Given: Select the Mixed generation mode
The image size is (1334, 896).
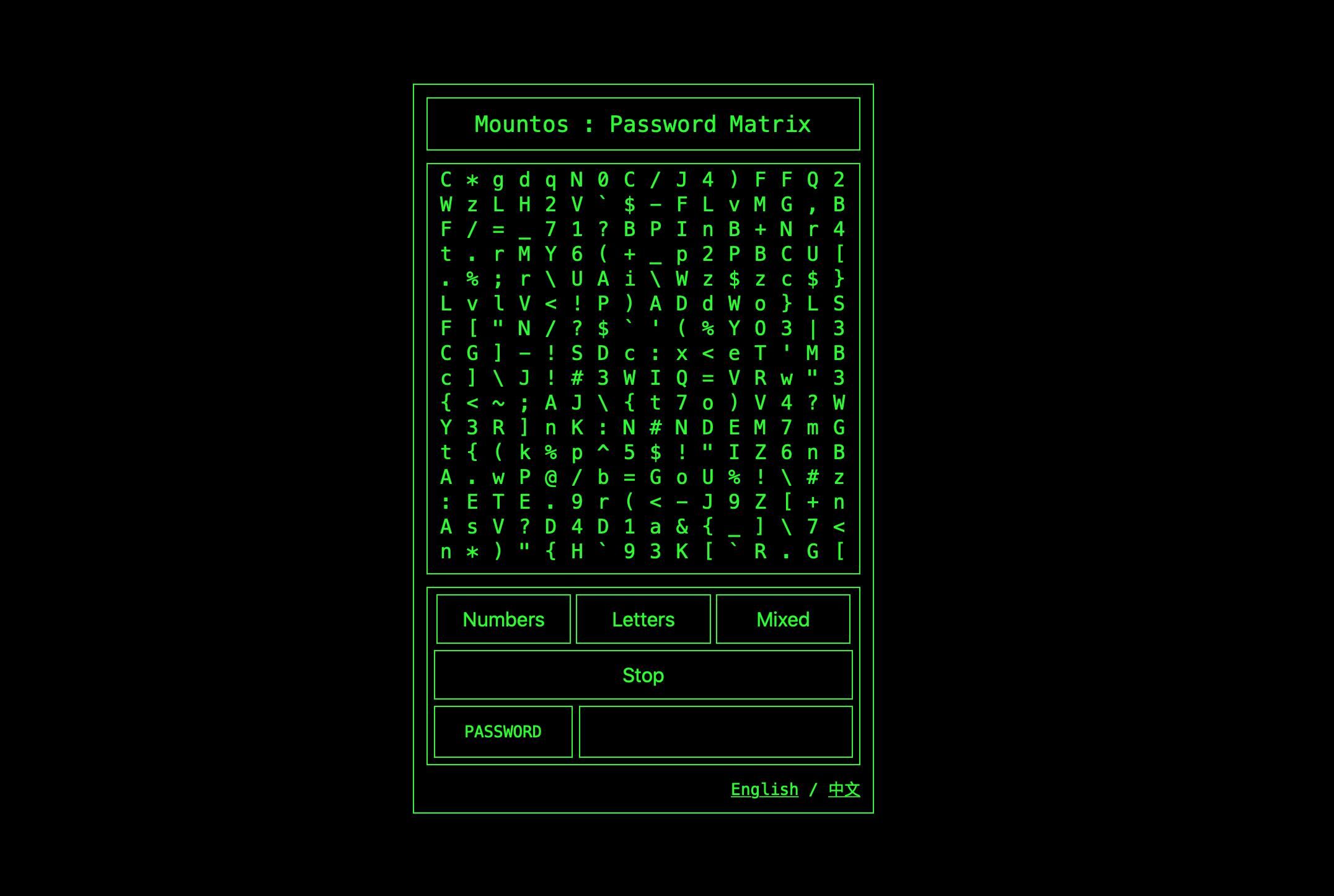Looking at the screenshot, I should coord(782,619).
